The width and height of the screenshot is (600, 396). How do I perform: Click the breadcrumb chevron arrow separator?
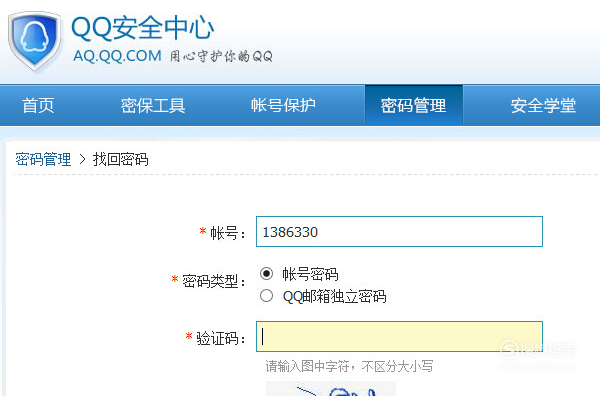click(82, 159)
